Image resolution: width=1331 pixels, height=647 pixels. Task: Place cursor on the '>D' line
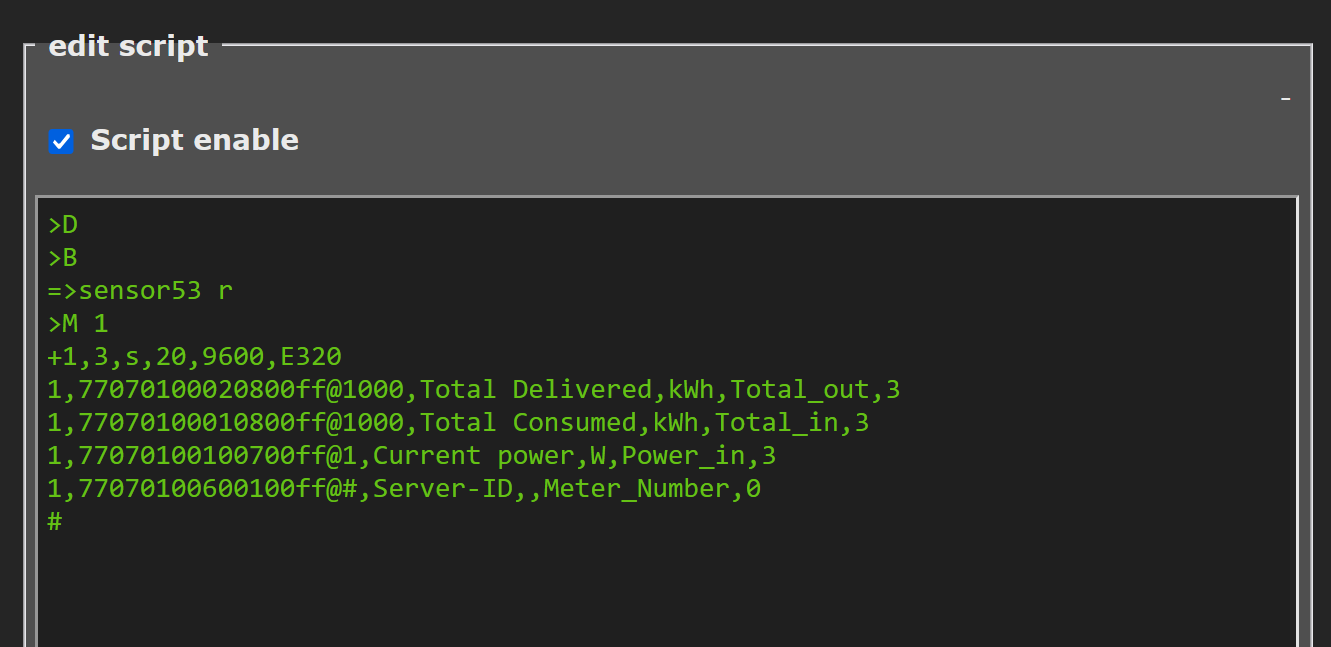[62, 226]
